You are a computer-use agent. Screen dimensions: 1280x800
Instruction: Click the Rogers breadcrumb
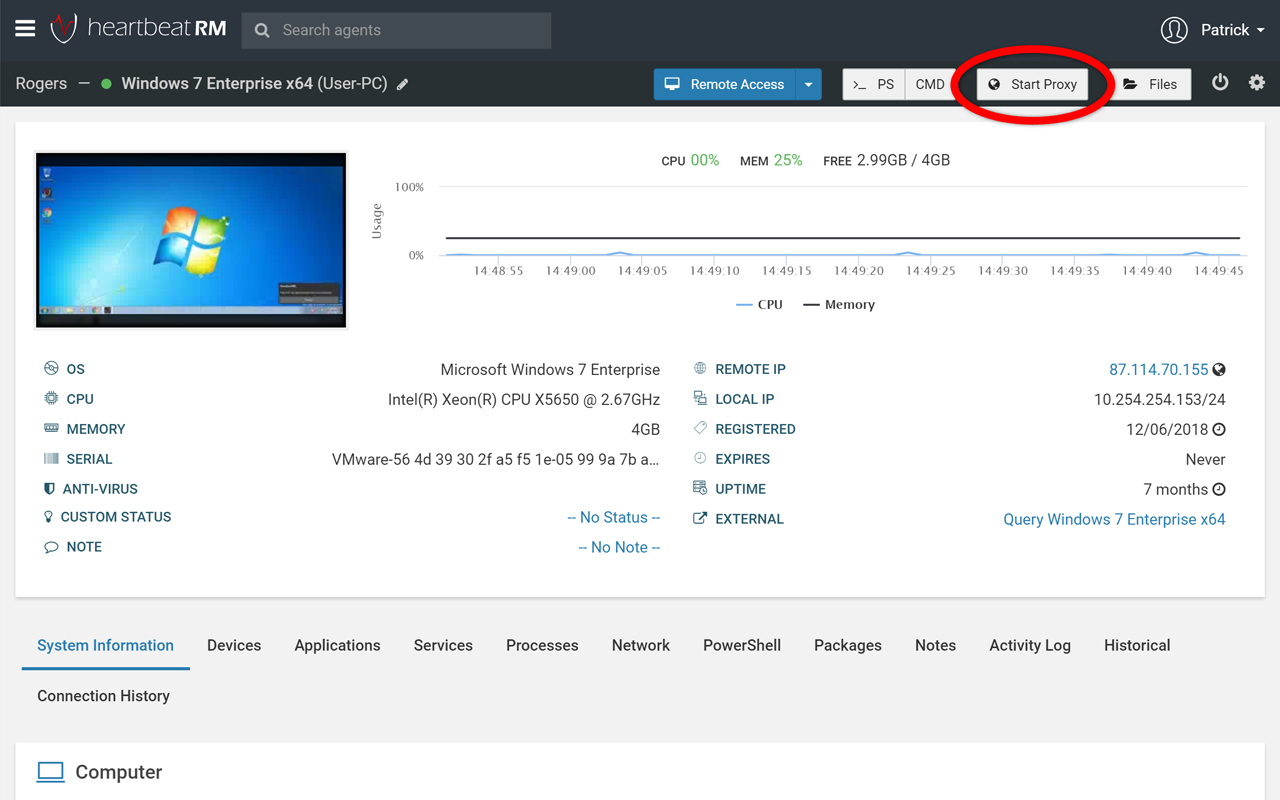coord(41,84)
